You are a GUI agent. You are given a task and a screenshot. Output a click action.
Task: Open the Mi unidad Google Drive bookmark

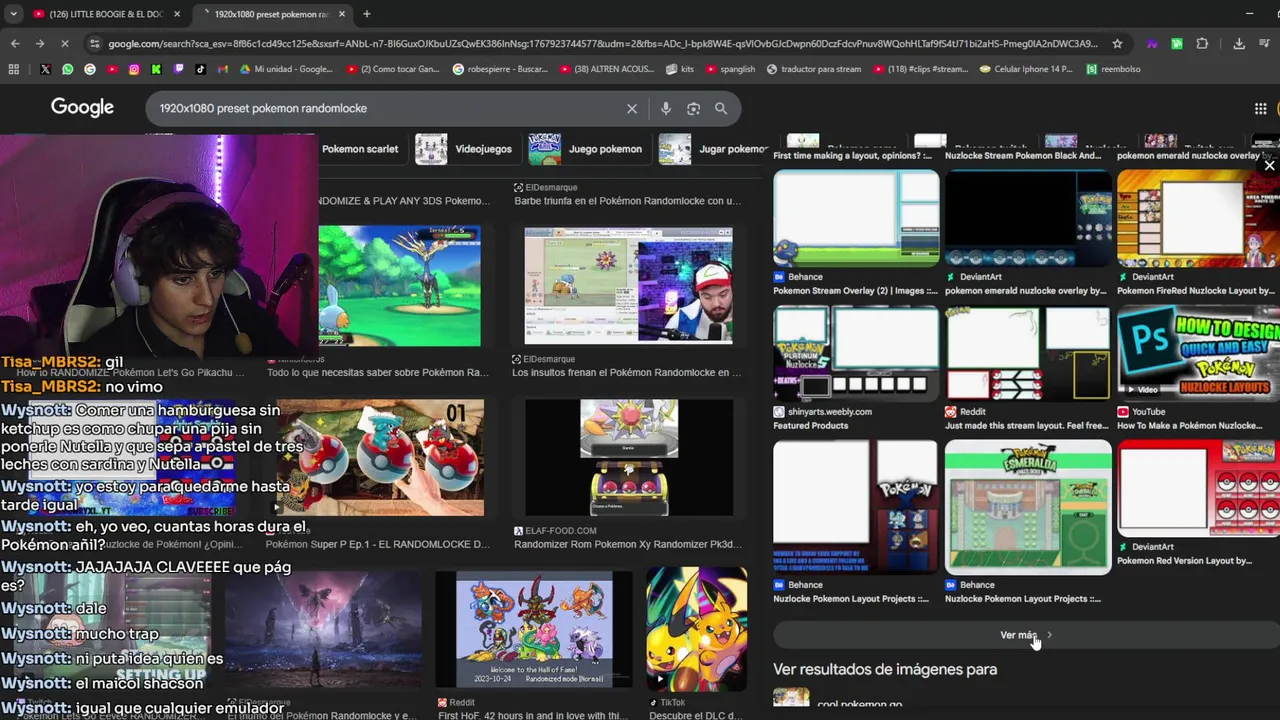pyautogui.click(x=287, y=69)
